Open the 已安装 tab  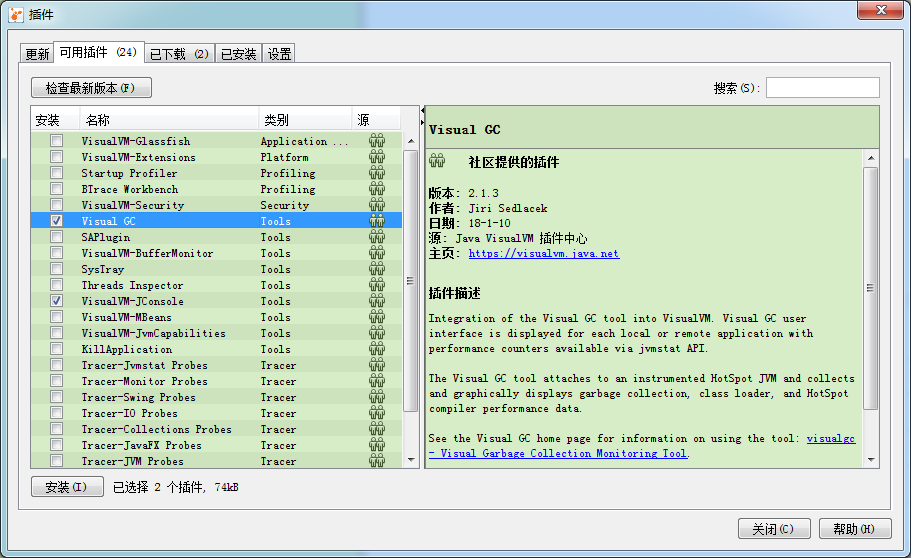239,53
